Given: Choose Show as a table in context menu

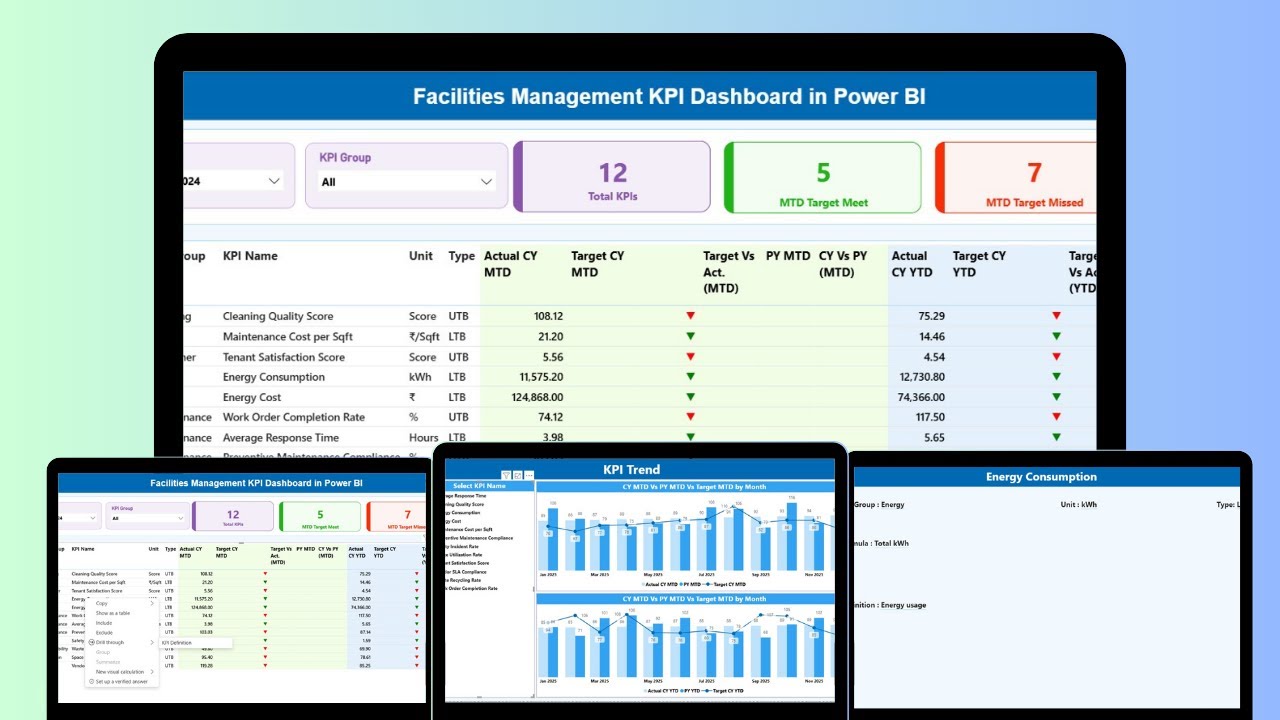Looking at the screenshot, I should pyautogui.click(x=113, y=613).
